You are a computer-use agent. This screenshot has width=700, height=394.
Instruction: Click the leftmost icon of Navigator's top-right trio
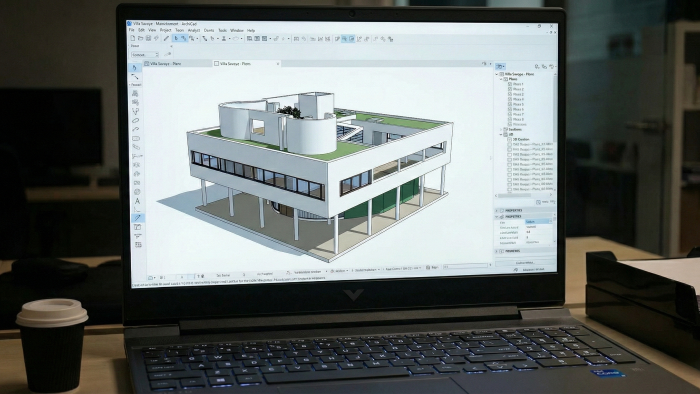pyautogui.click(x=537, y=66)
